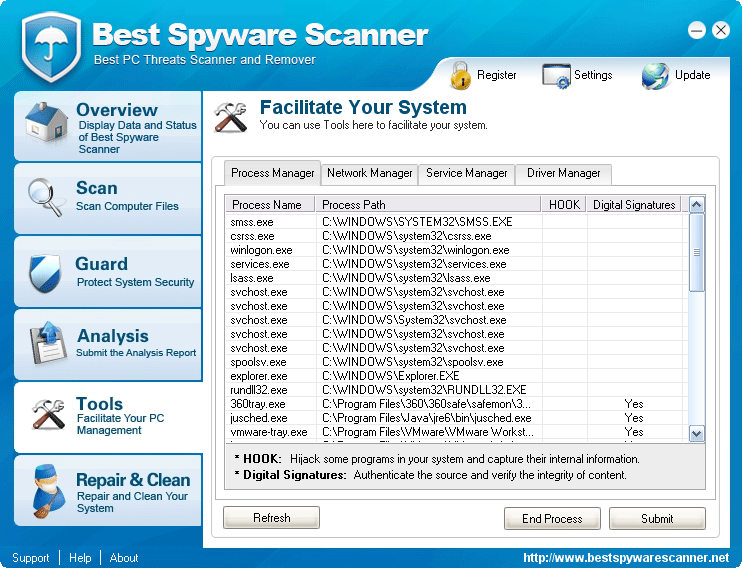Click path C:\WINDOWS\Explorer.EXE
This screenshot has height=568, width=742.
point(391,376)
